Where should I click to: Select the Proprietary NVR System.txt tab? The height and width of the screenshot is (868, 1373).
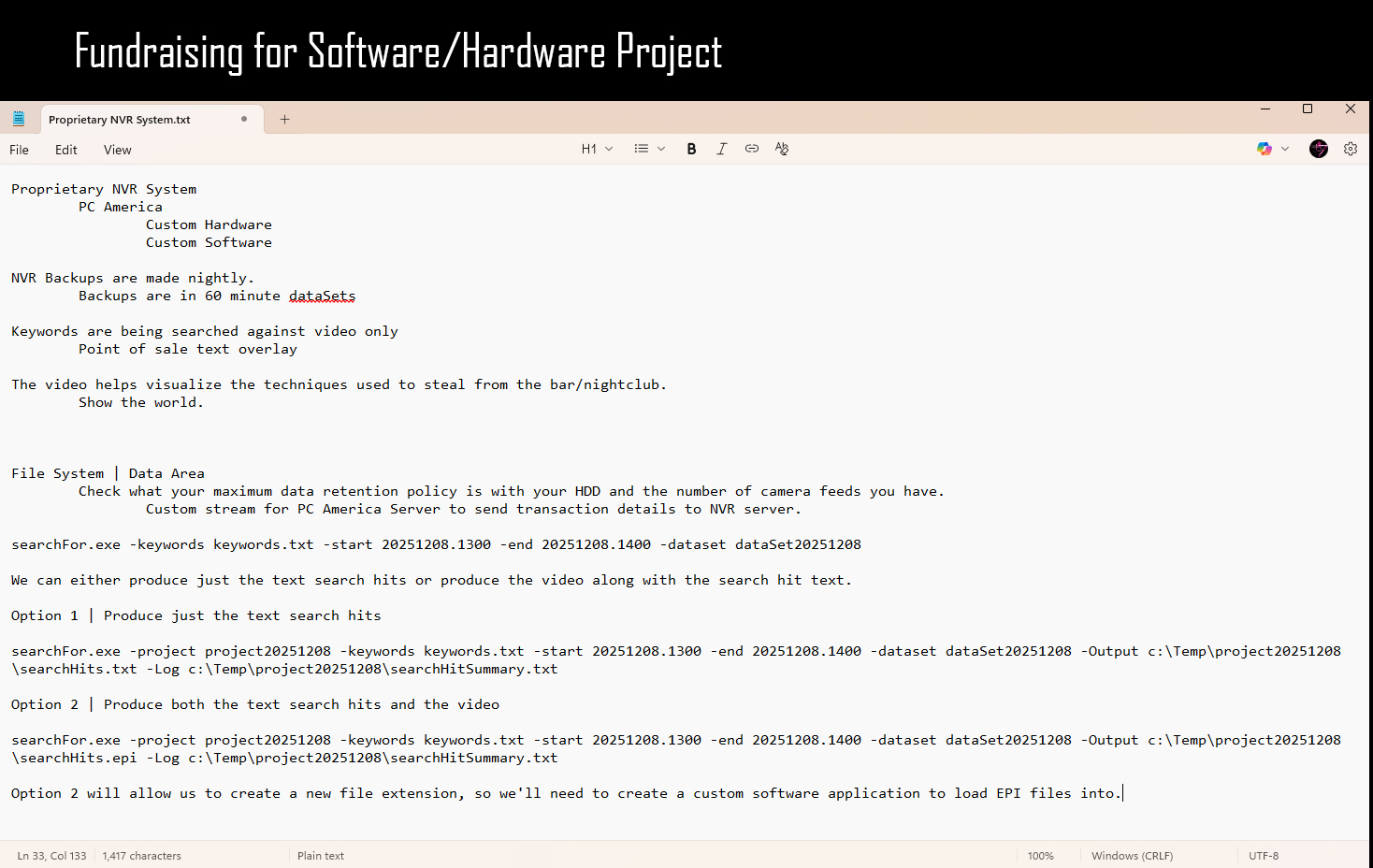[120, 120]
